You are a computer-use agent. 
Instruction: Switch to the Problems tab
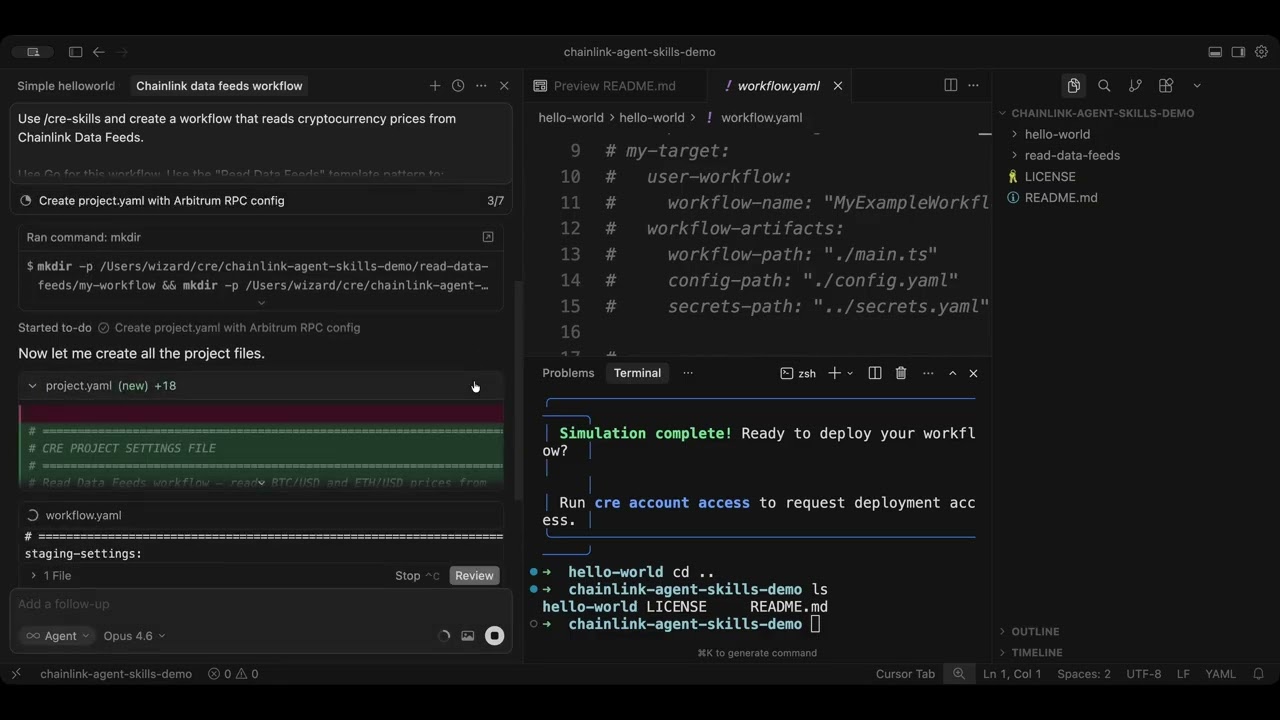coord(568,372)
